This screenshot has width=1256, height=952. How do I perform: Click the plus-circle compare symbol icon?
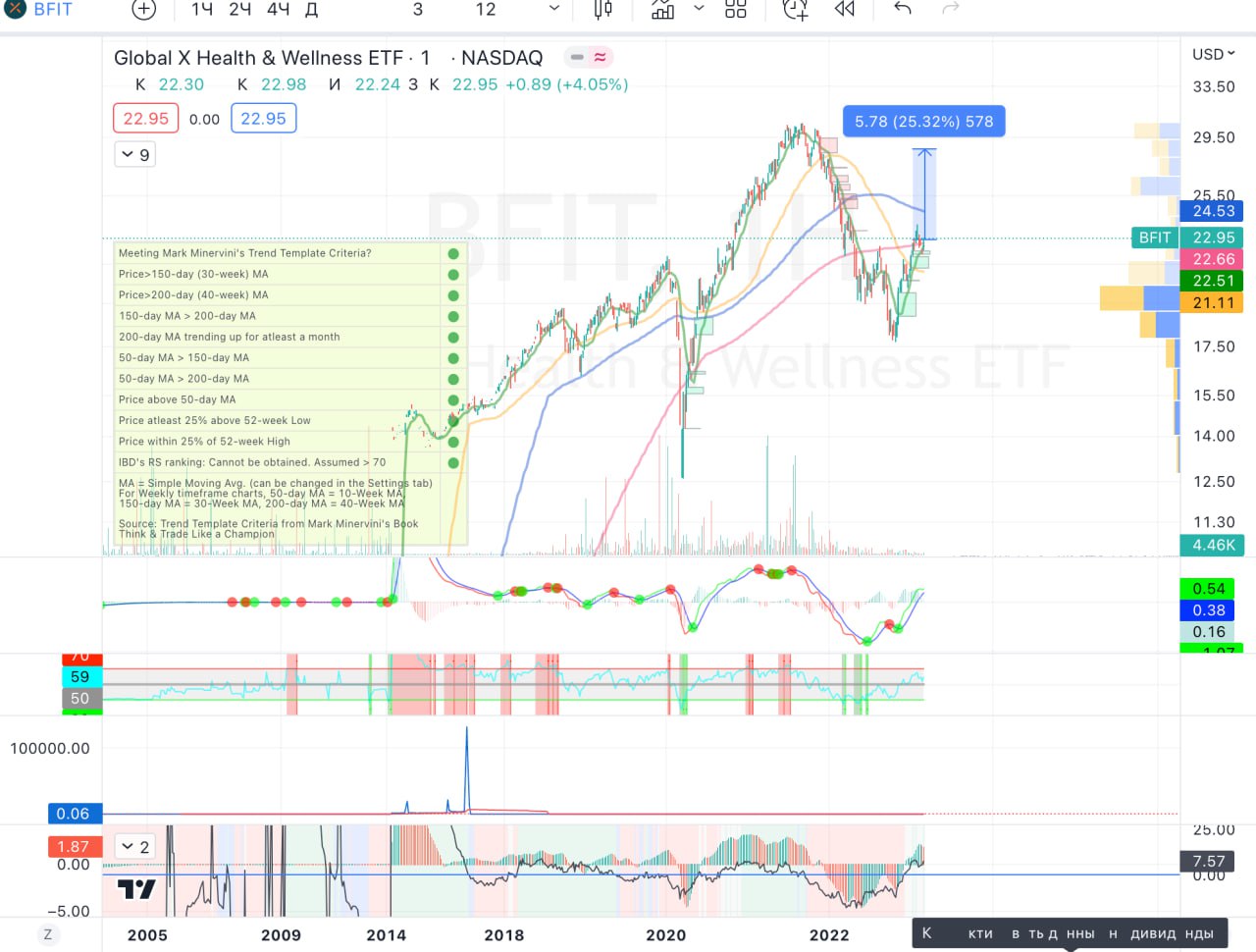[x=143, y=10]
